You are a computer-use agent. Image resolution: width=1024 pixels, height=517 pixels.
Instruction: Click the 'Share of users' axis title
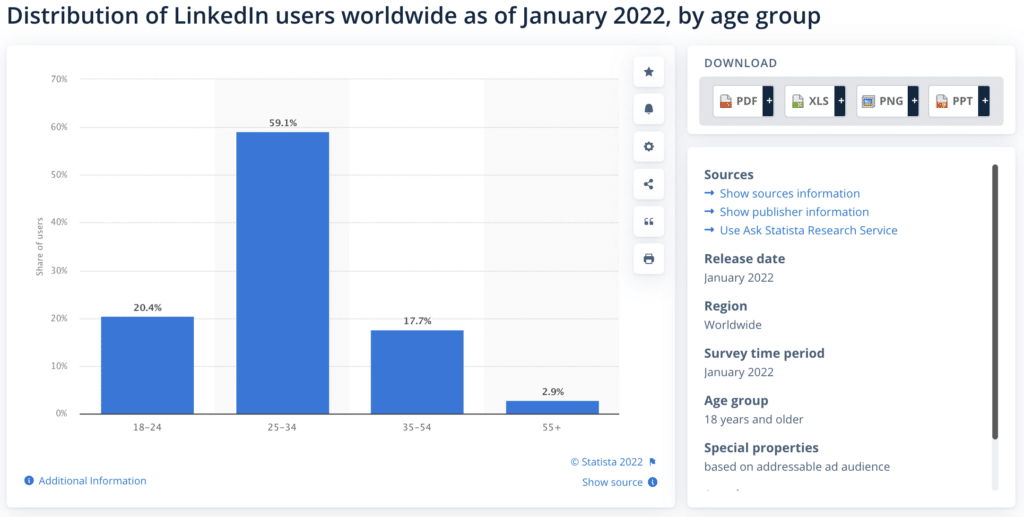39,247
